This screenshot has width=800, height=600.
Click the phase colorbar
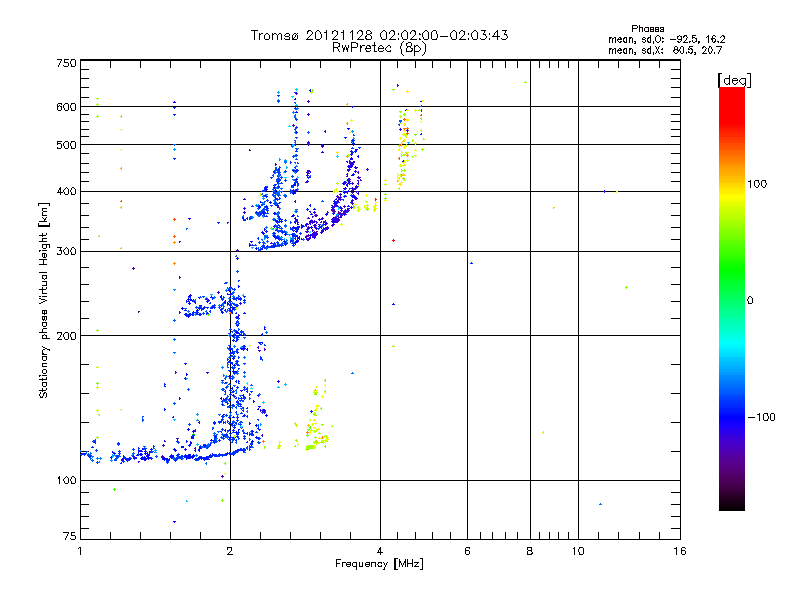tap(732, 298)
